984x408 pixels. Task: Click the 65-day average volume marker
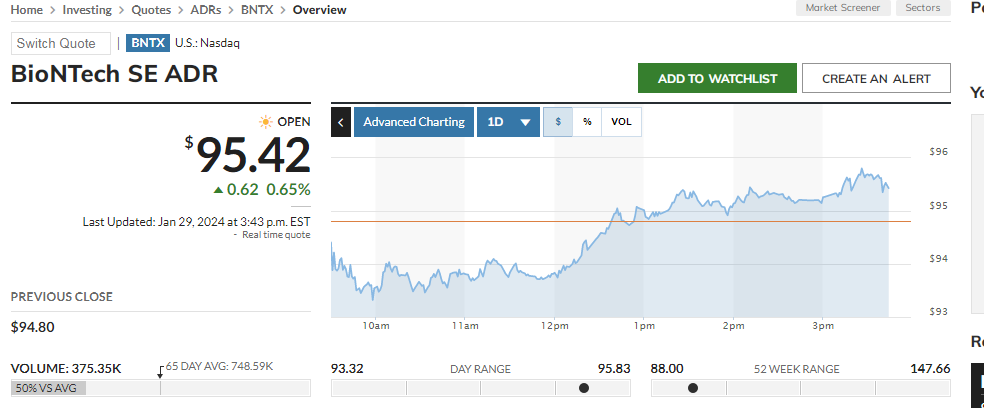coord(160,371)
